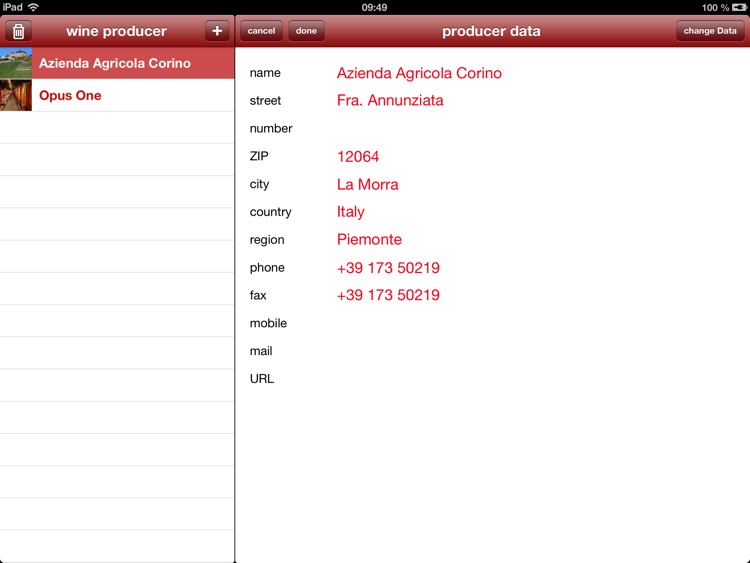Open the Azienda Agricola Corino thumbnail image
Viewport: 750px width, 563px height.
pos(16,63)
